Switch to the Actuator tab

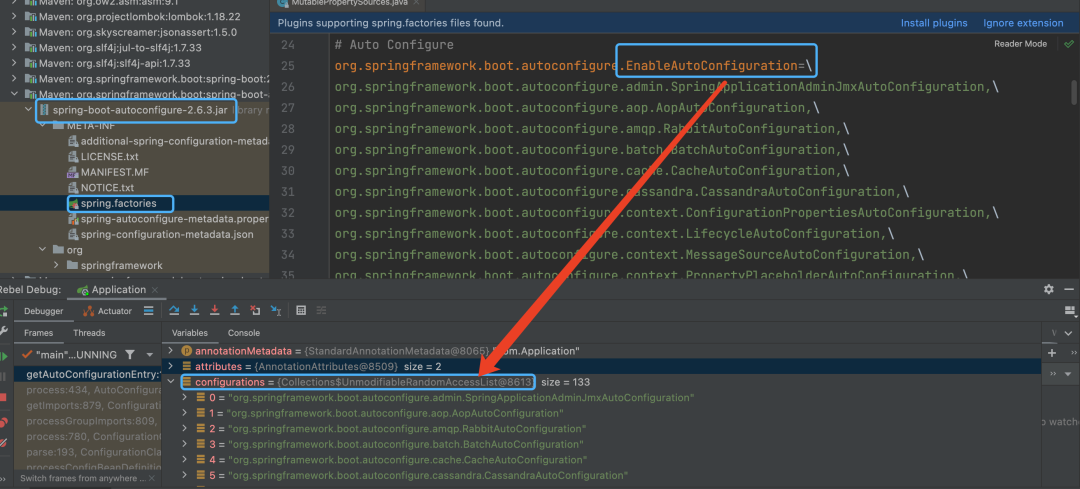click(108, 311)
